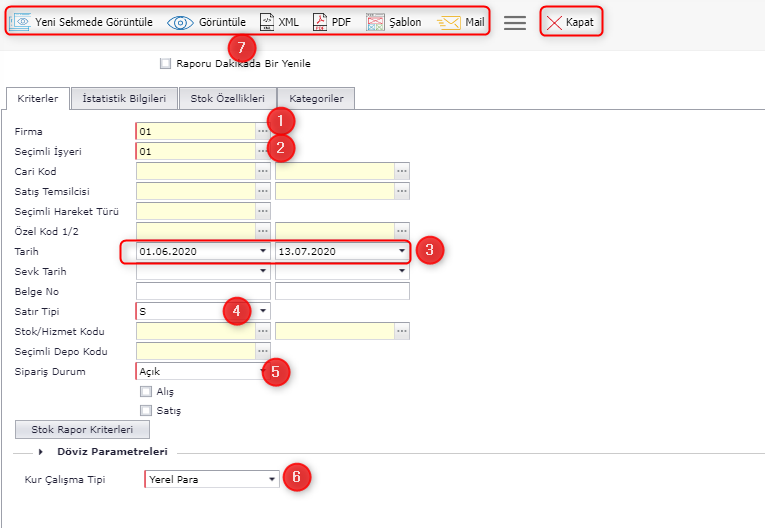Open the Sipariş Durum dropdown
The image size is (765, 528).
[263, 371]
